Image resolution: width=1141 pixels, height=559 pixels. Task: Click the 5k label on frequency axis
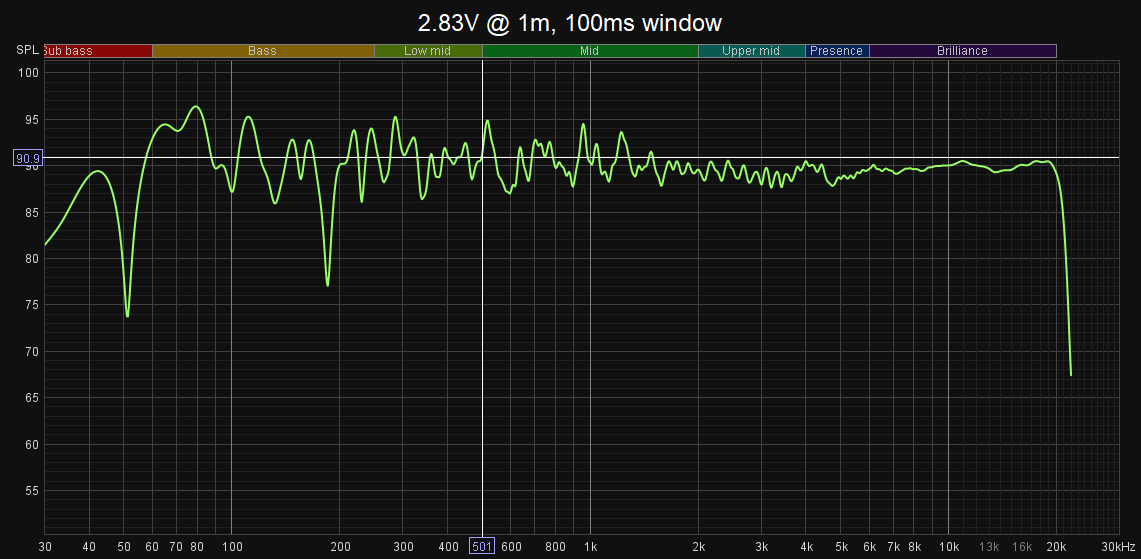click(841, 547)
